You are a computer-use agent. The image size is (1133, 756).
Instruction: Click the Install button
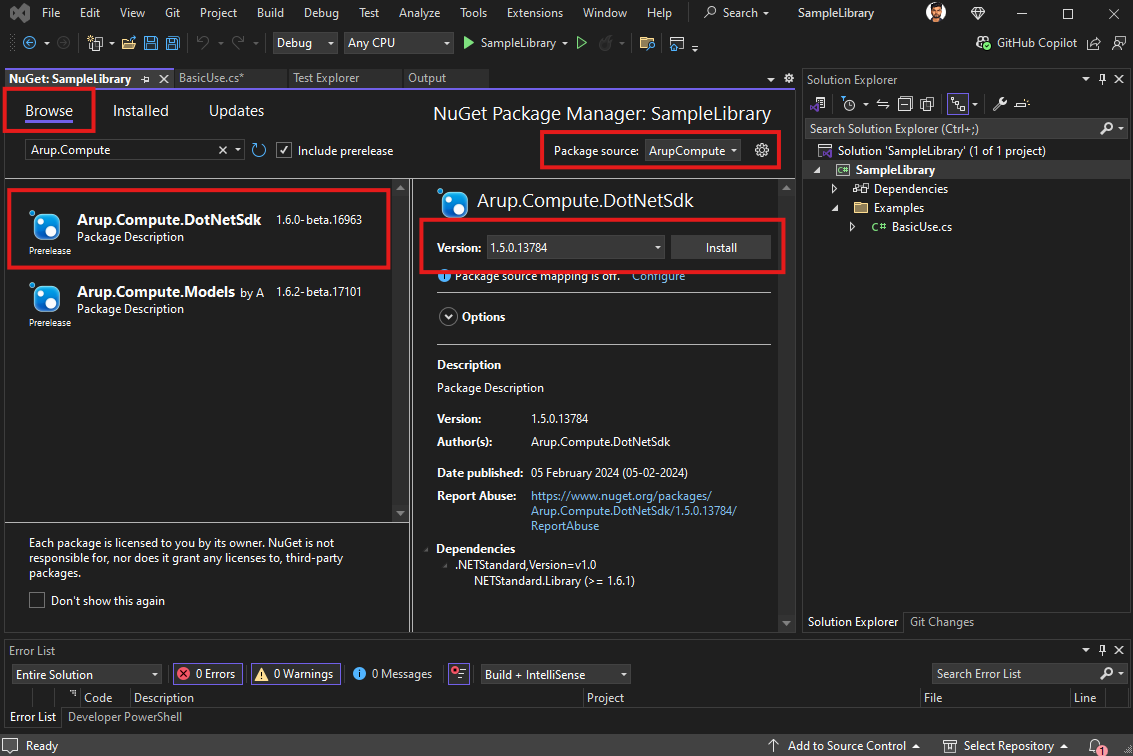(720, 248)
